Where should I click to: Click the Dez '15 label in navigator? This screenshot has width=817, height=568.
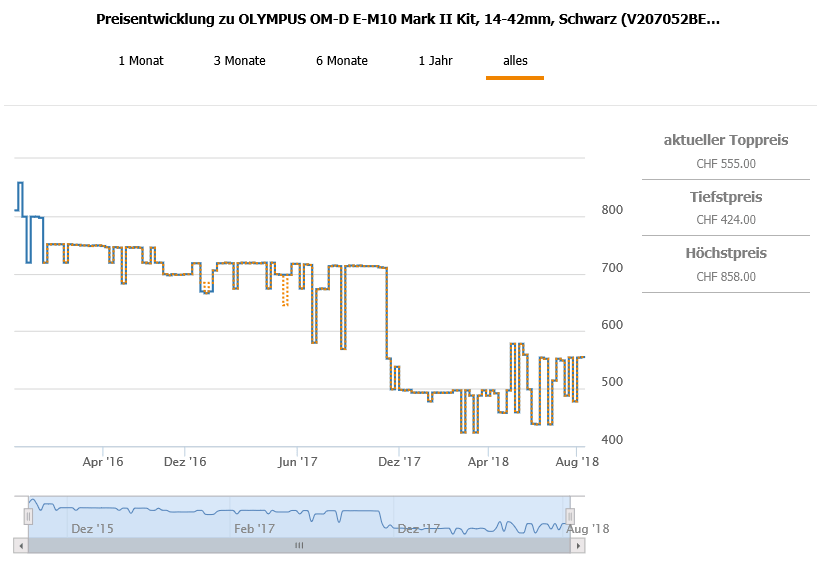(x=91, y=528)
